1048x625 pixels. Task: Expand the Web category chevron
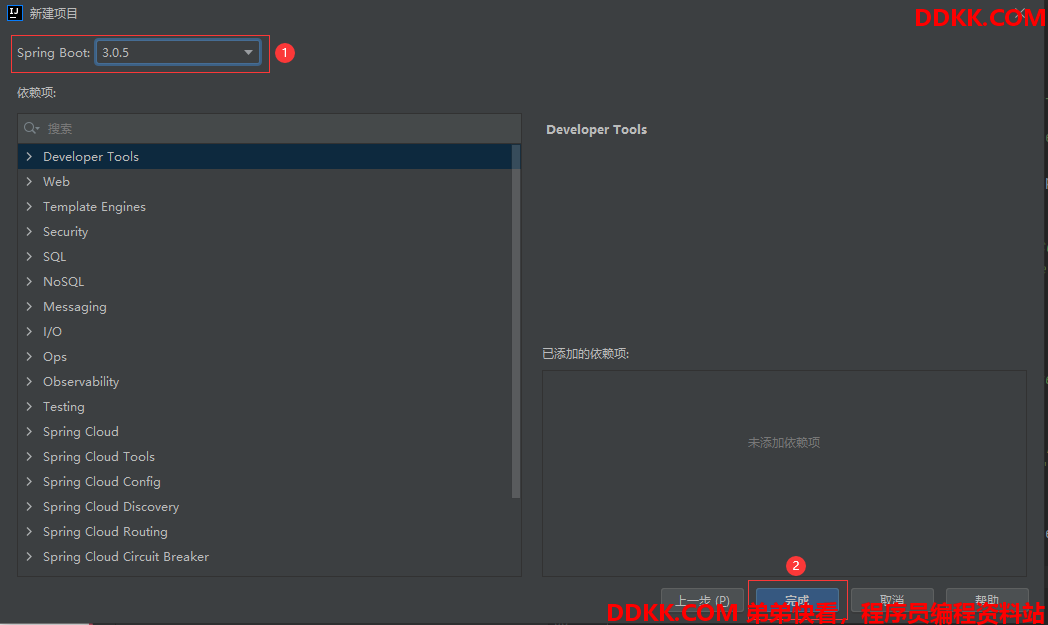[29, 181]
